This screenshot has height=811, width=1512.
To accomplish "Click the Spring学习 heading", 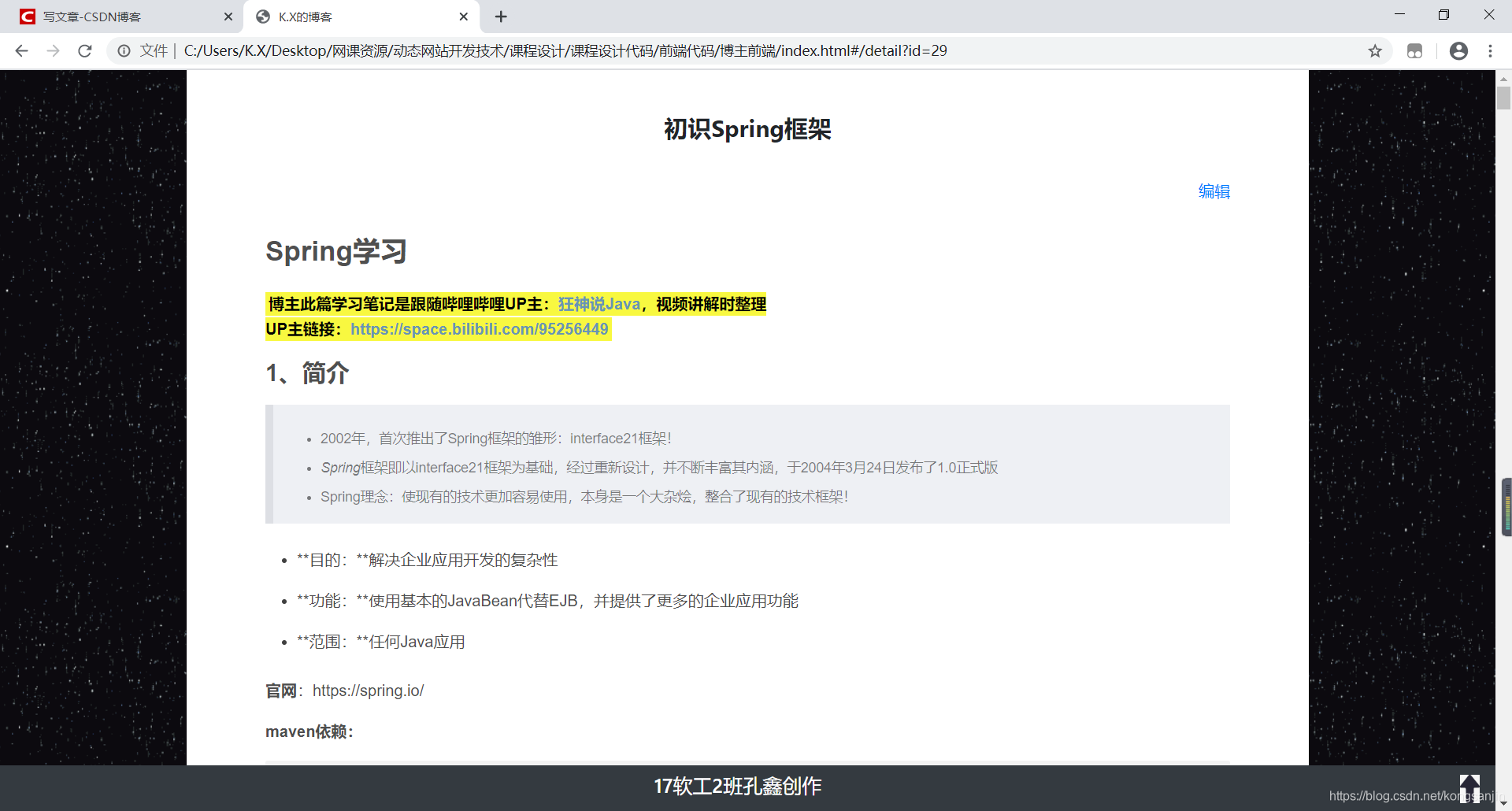I will [x=336, y=251].
